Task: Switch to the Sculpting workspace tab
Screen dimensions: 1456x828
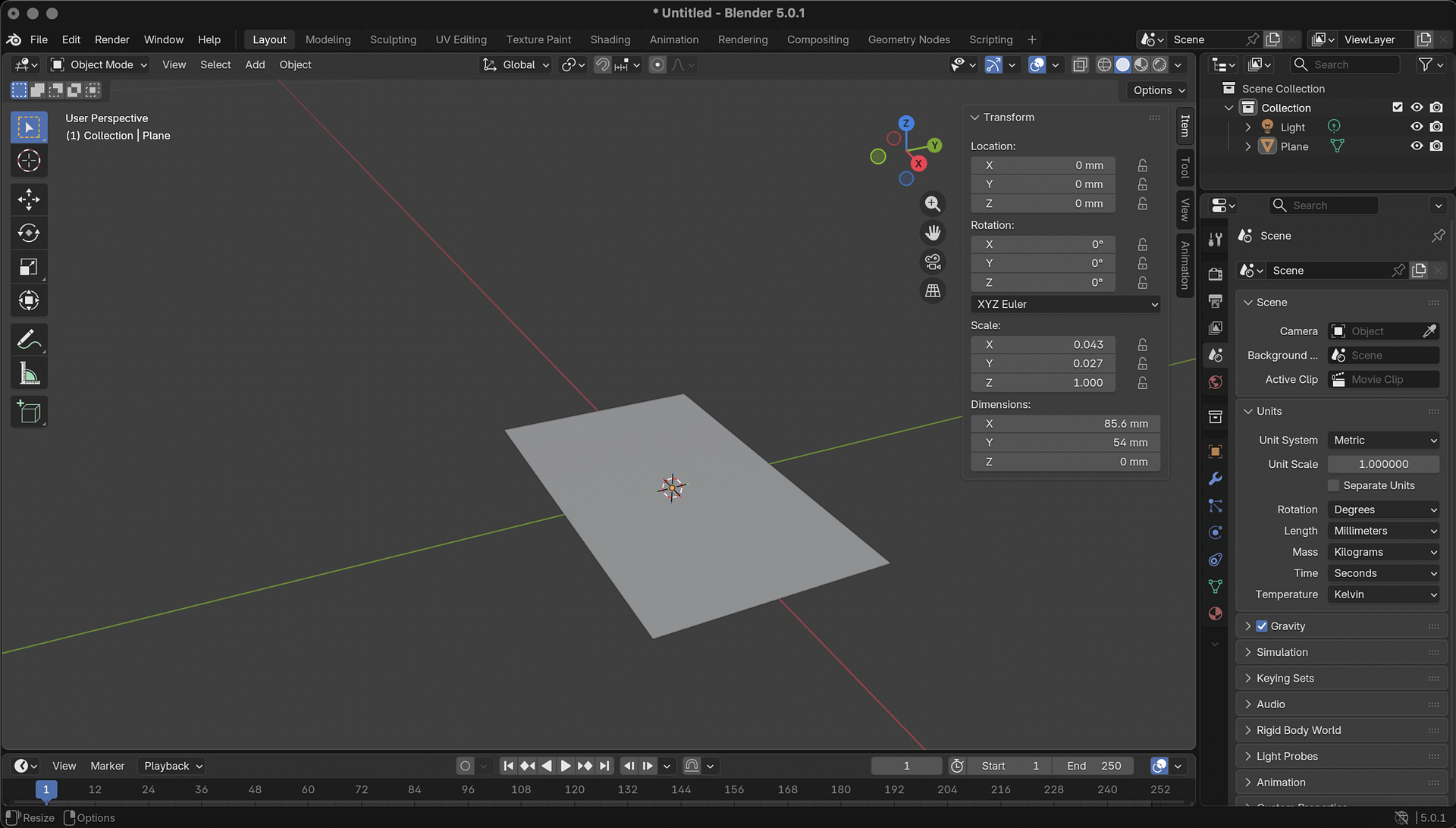Action: coord(393,39)
